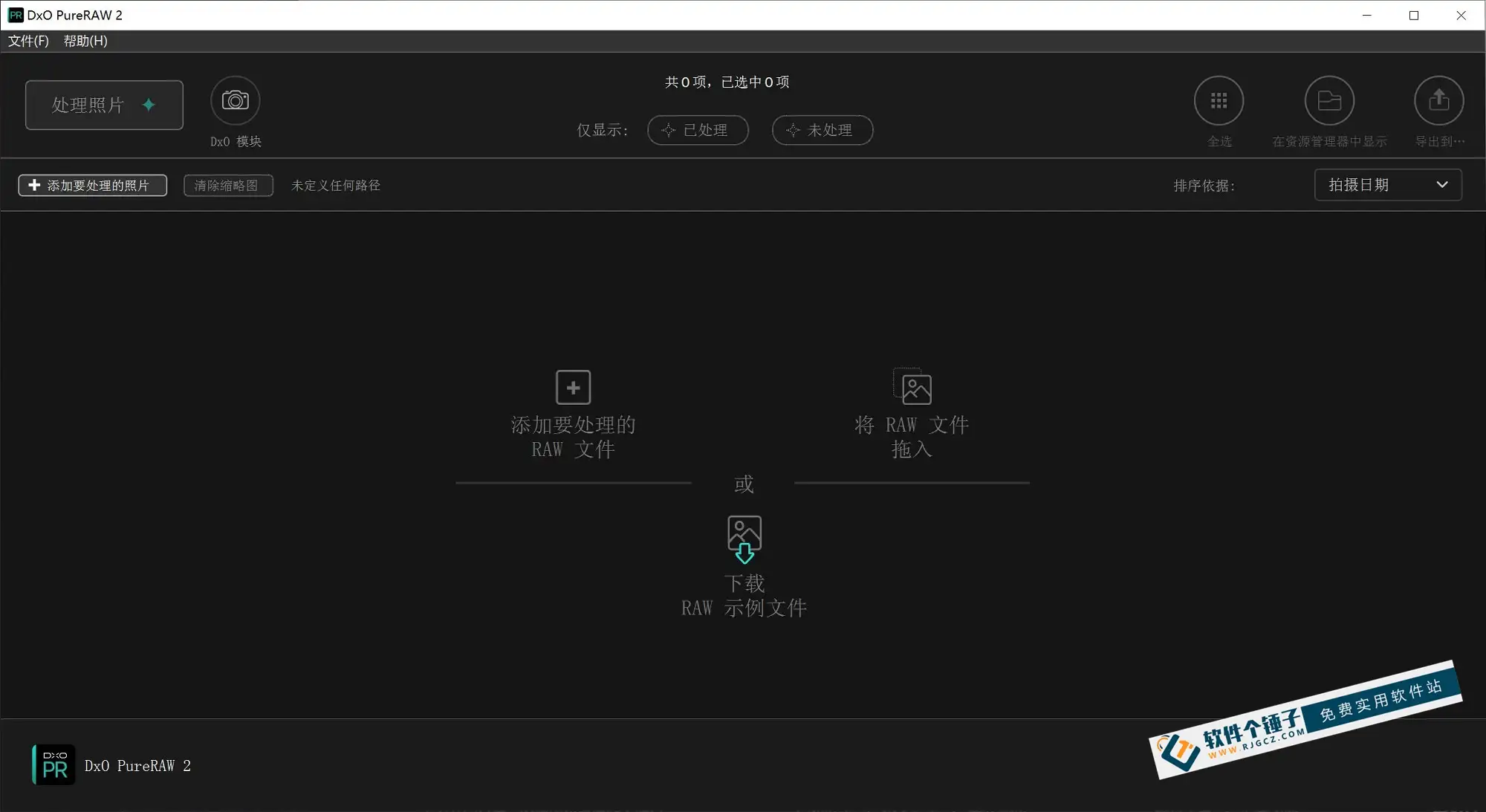Image resolution: width=1486 pixels, height=812 pixels.
Task: Click the 下载 RAW 示例文件 text
Action: pos(744,596)
